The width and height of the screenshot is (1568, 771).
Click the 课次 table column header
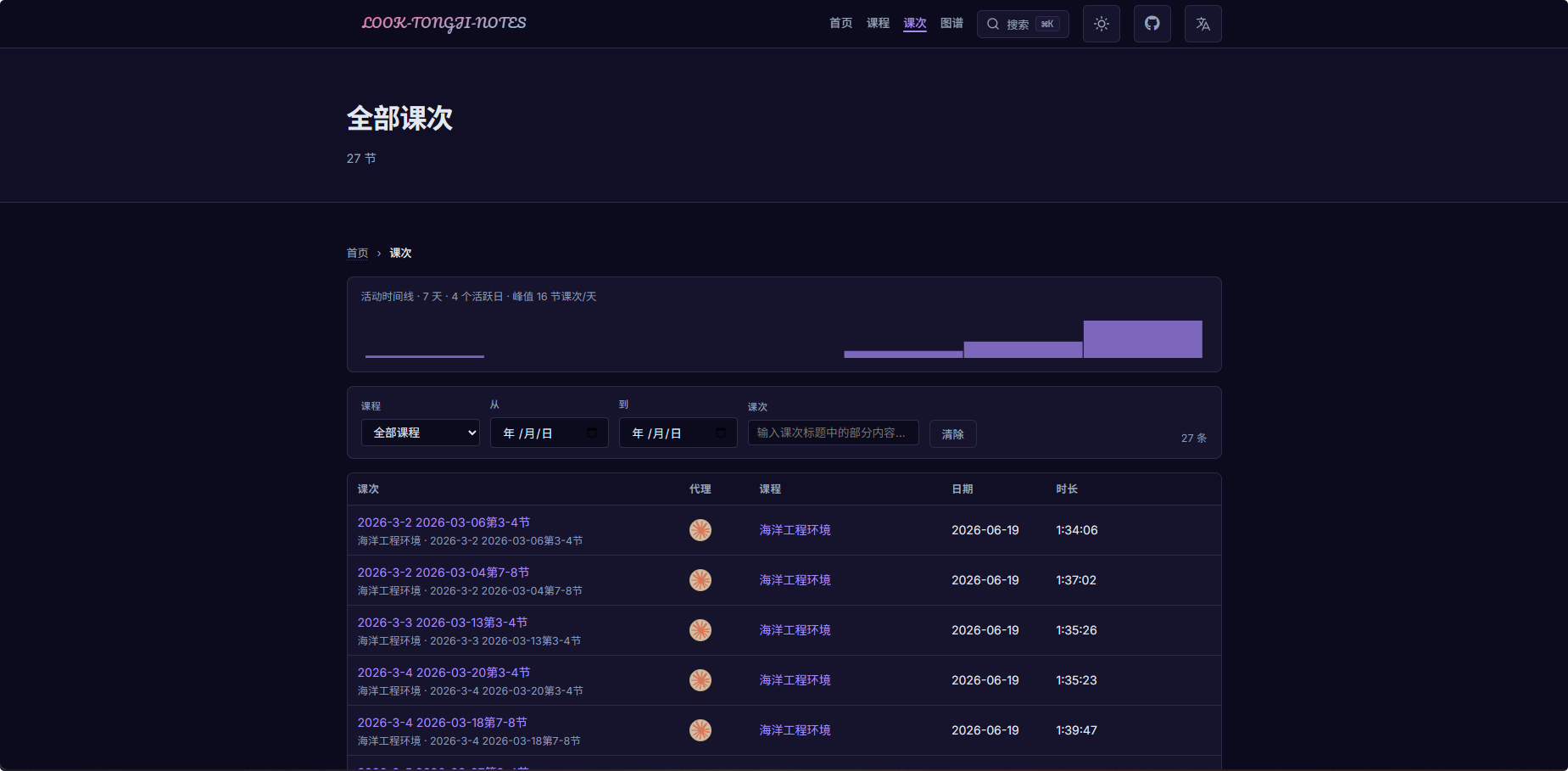click(x=368, y=489)
